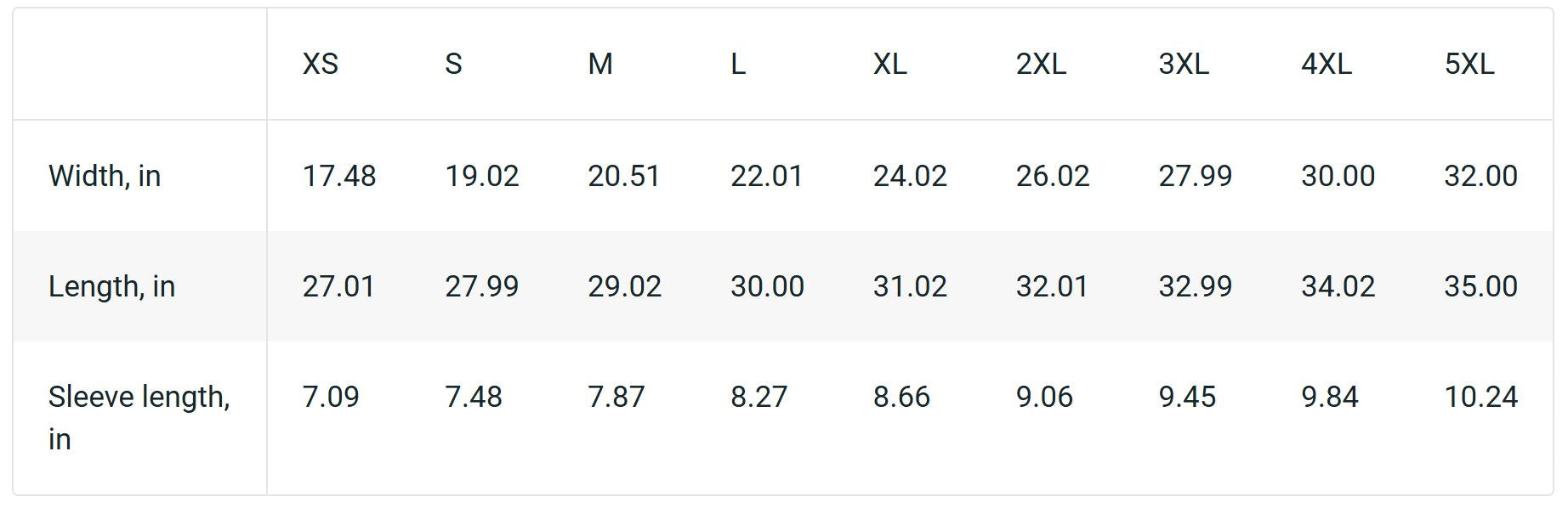Click the 27.01 length value
The height and width of the screenshot is (508, 1568).
coord(338,286)
